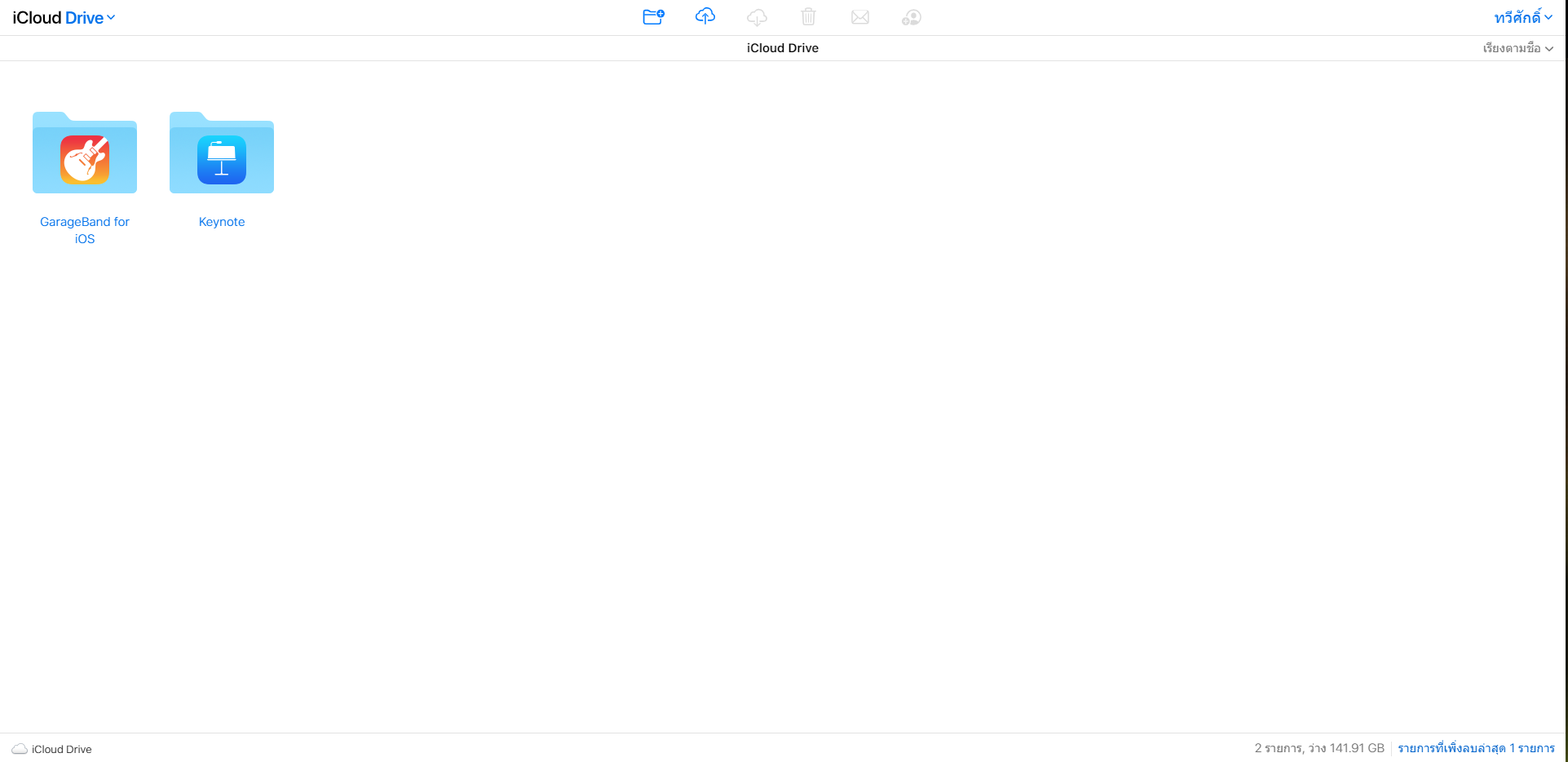Viewport: 1568px width, 762px height.
Task: Click the 2 รายการ, ว่าง 141.91 GB status text
Action: tap(1319, 748)
